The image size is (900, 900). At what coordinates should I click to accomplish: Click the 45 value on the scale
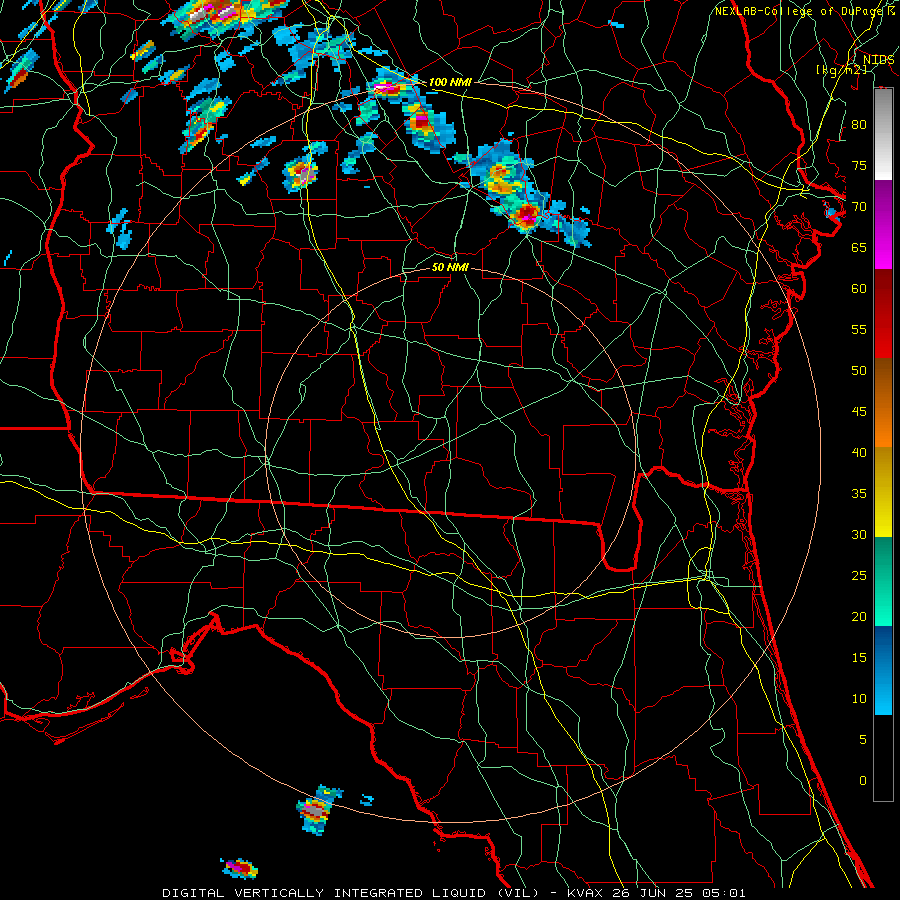coord(859,412)
